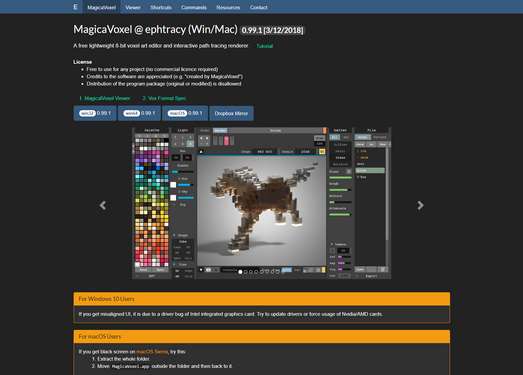Viewport: 523px width, 375px height.
Task: Click the For macOS Users header
Action: click(x=262, y=337)
